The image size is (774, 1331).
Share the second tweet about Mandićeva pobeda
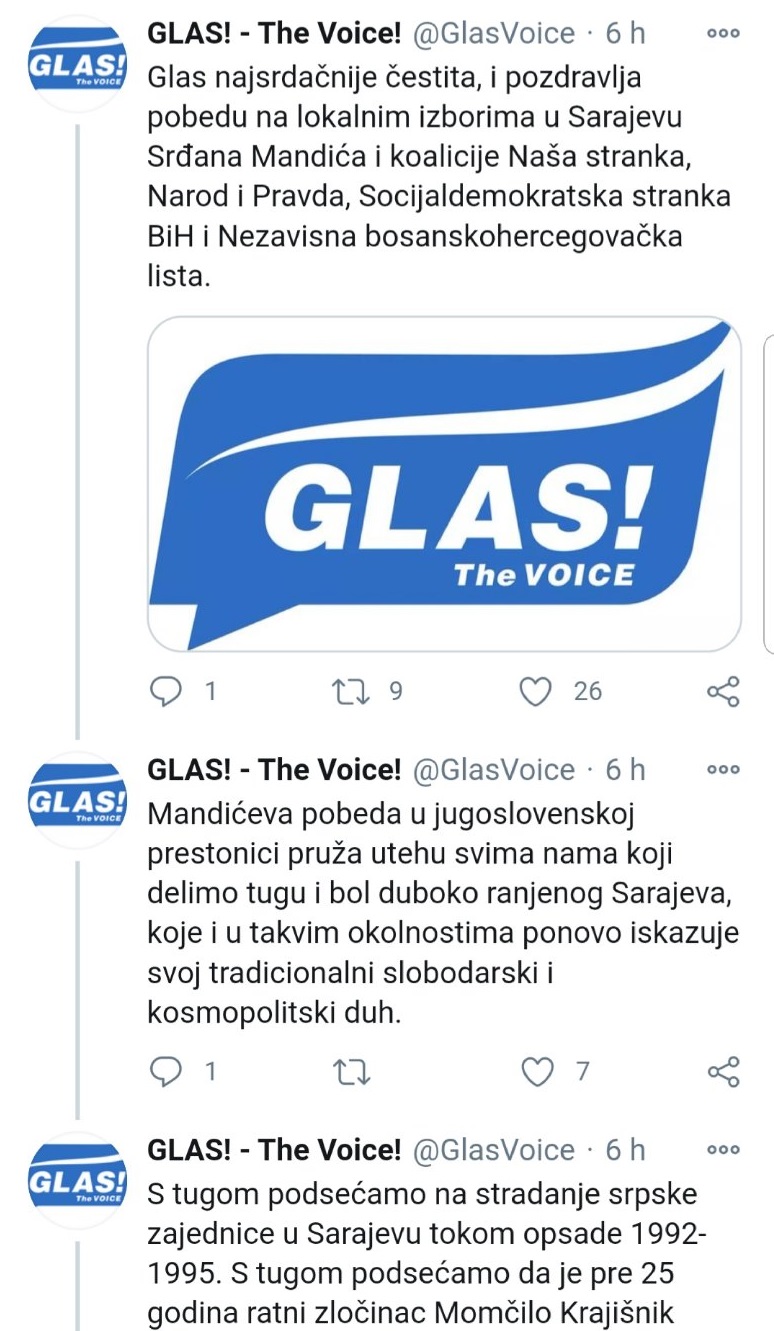723,1072
